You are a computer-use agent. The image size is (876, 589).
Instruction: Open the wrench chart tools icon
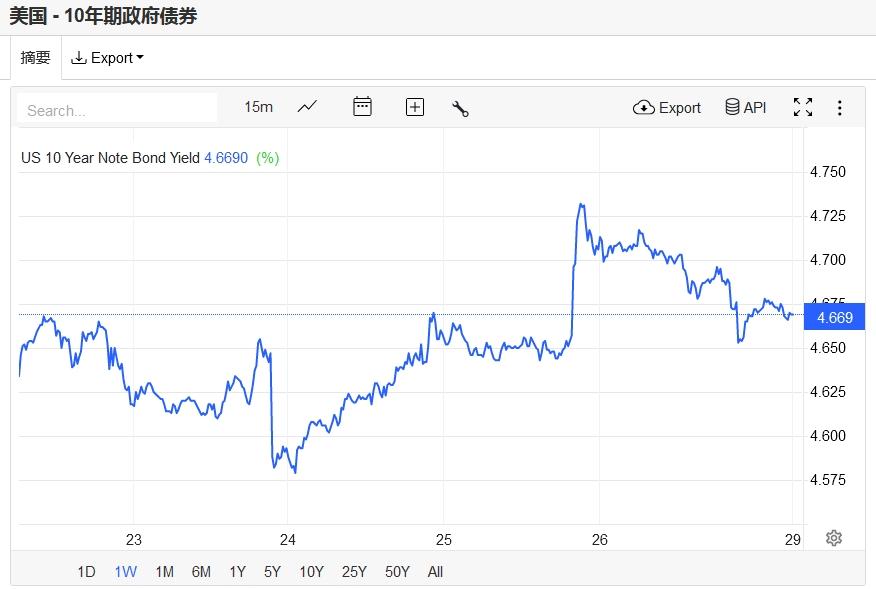(x=460, y=108)
